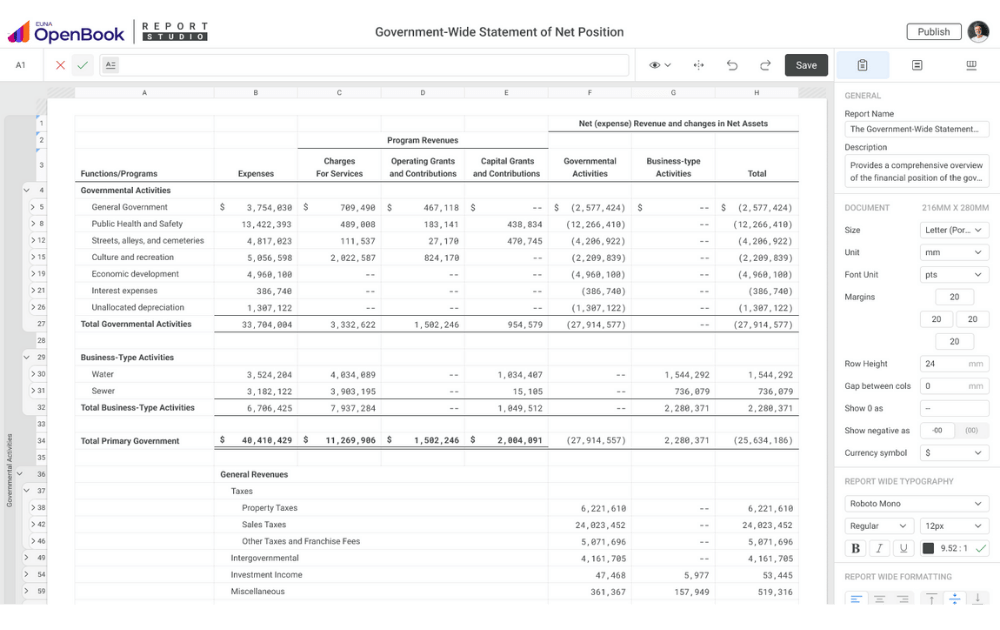Screen dimensions: 1000x630
Task: Open the dropdown arrow beside the eye icon
Action: click(x=668, y=65)
